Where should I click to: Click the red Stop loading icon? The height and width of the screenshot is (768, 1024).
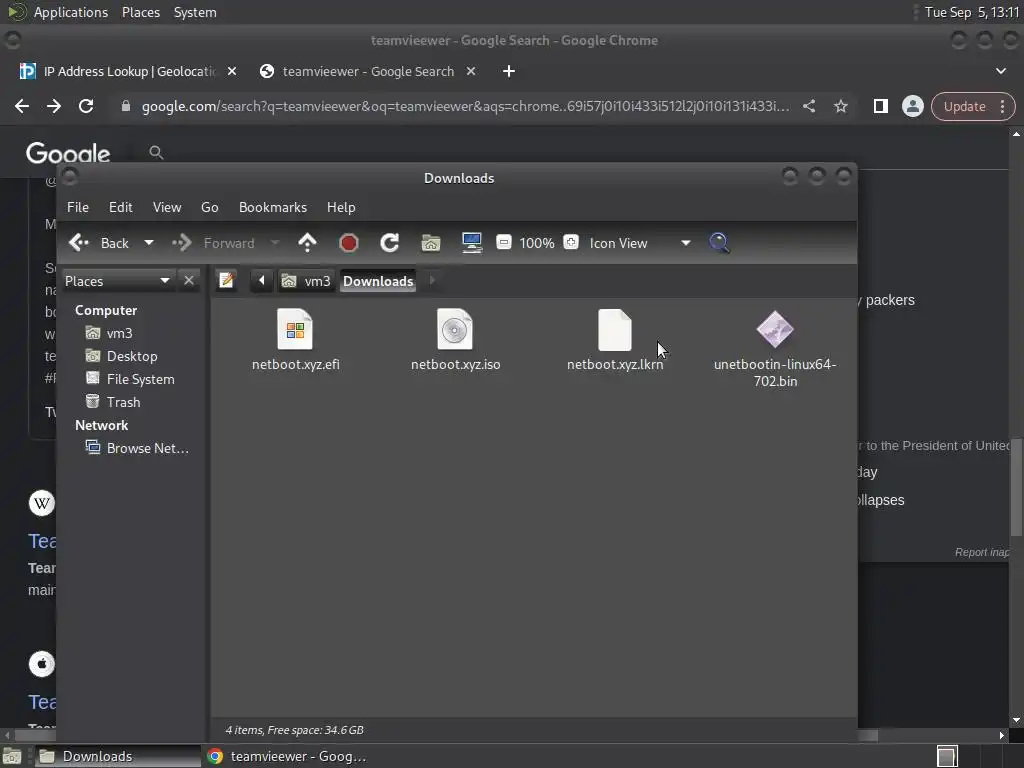tap(349, 243)
